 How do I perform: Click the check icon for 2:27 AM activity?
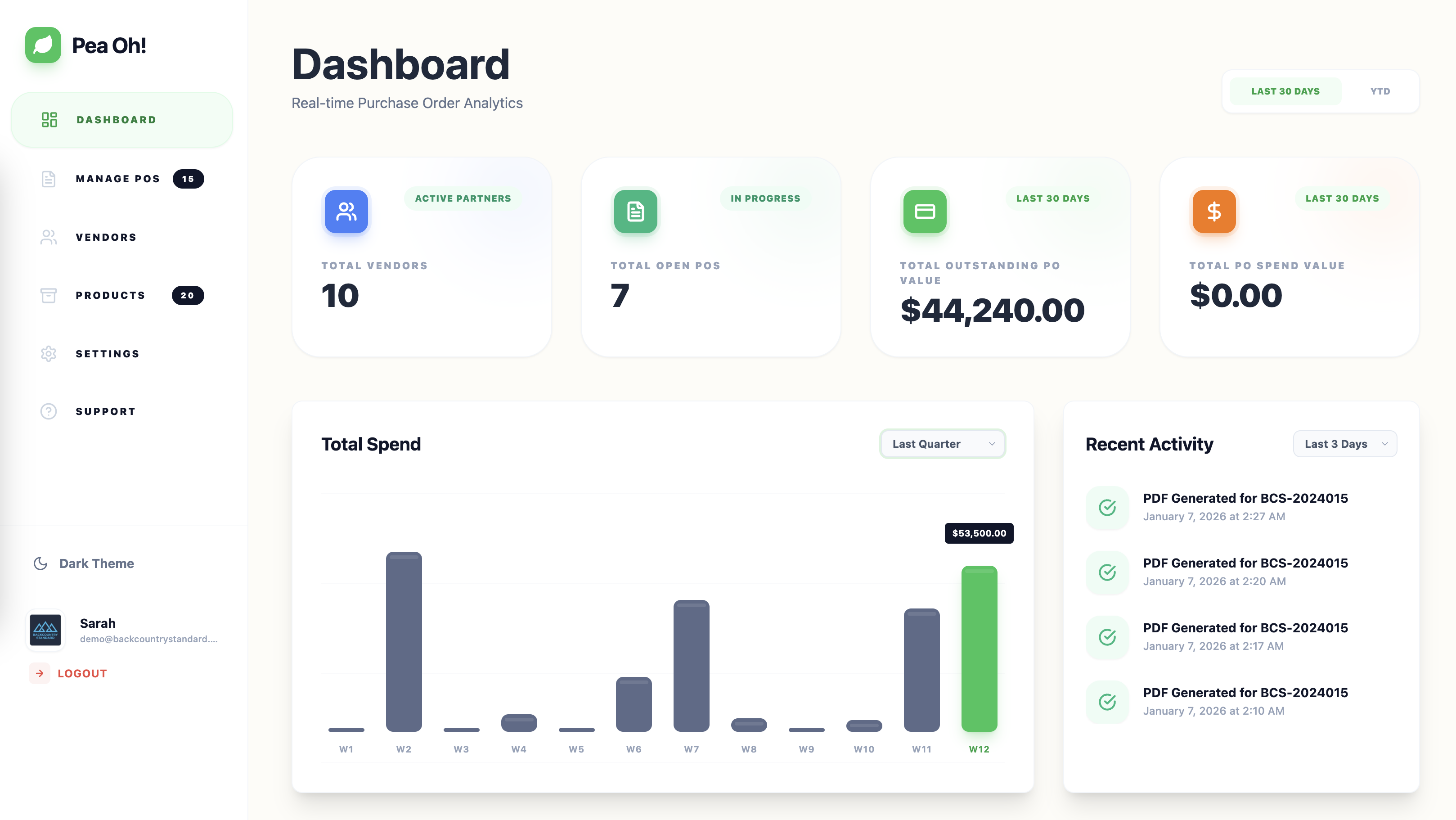(x=1107, y=507)
